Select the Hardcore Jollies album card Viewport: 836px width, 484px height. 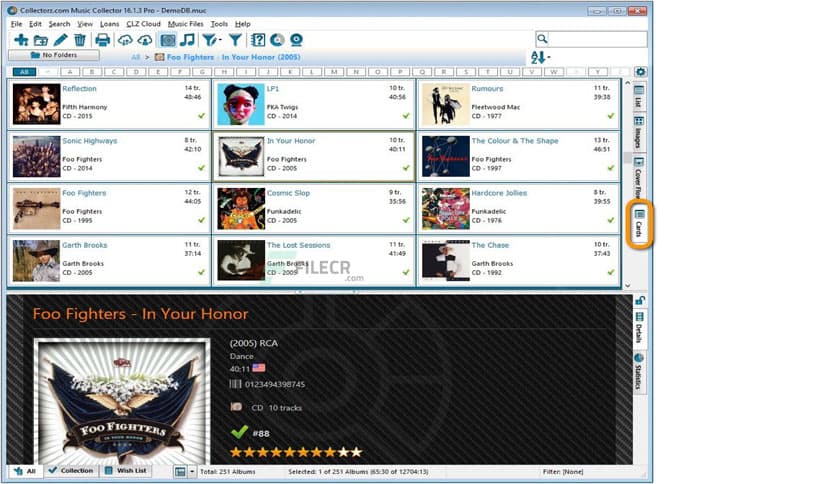point(518,208)
